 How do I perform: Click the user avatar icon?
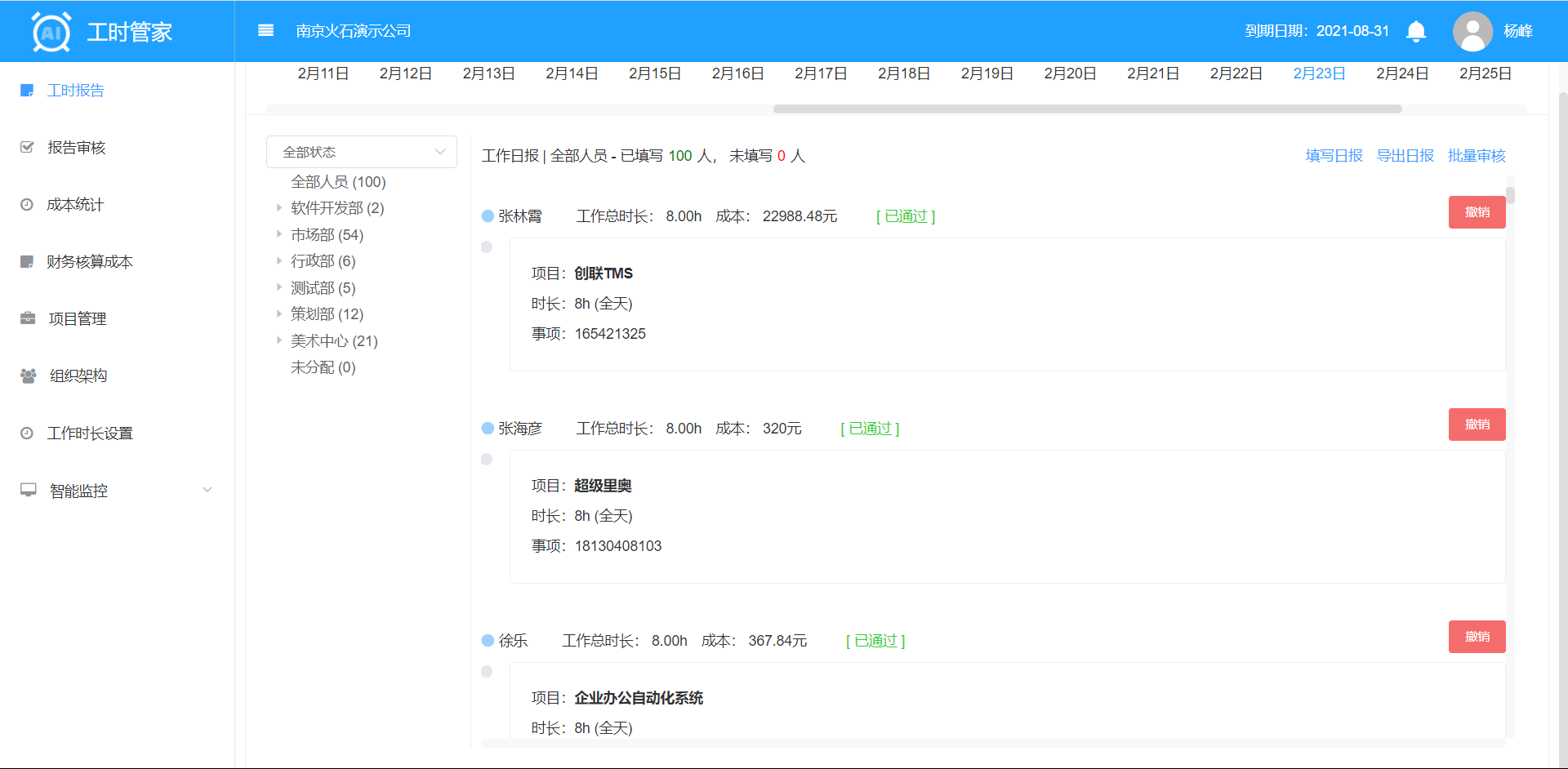pyautogui.click(x=1472, y=31)
